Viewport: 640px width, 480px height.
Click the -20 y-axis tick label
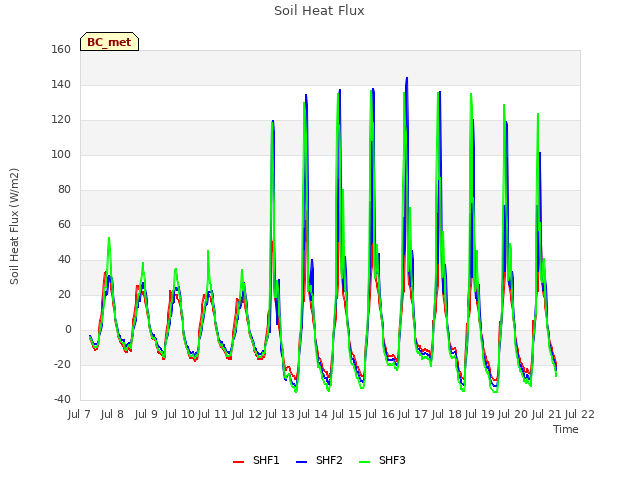tap(62, 364)
